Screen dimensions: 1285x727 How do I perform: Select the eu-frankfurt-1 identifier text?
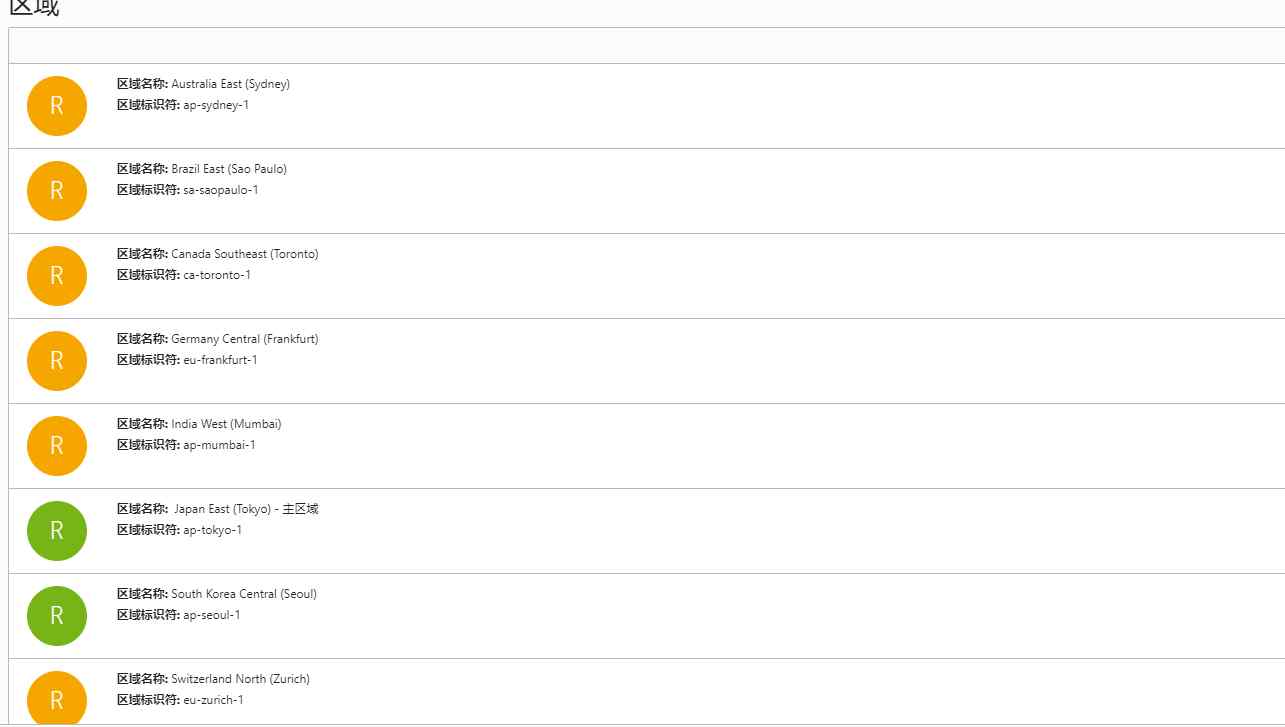tap(220, 360)
